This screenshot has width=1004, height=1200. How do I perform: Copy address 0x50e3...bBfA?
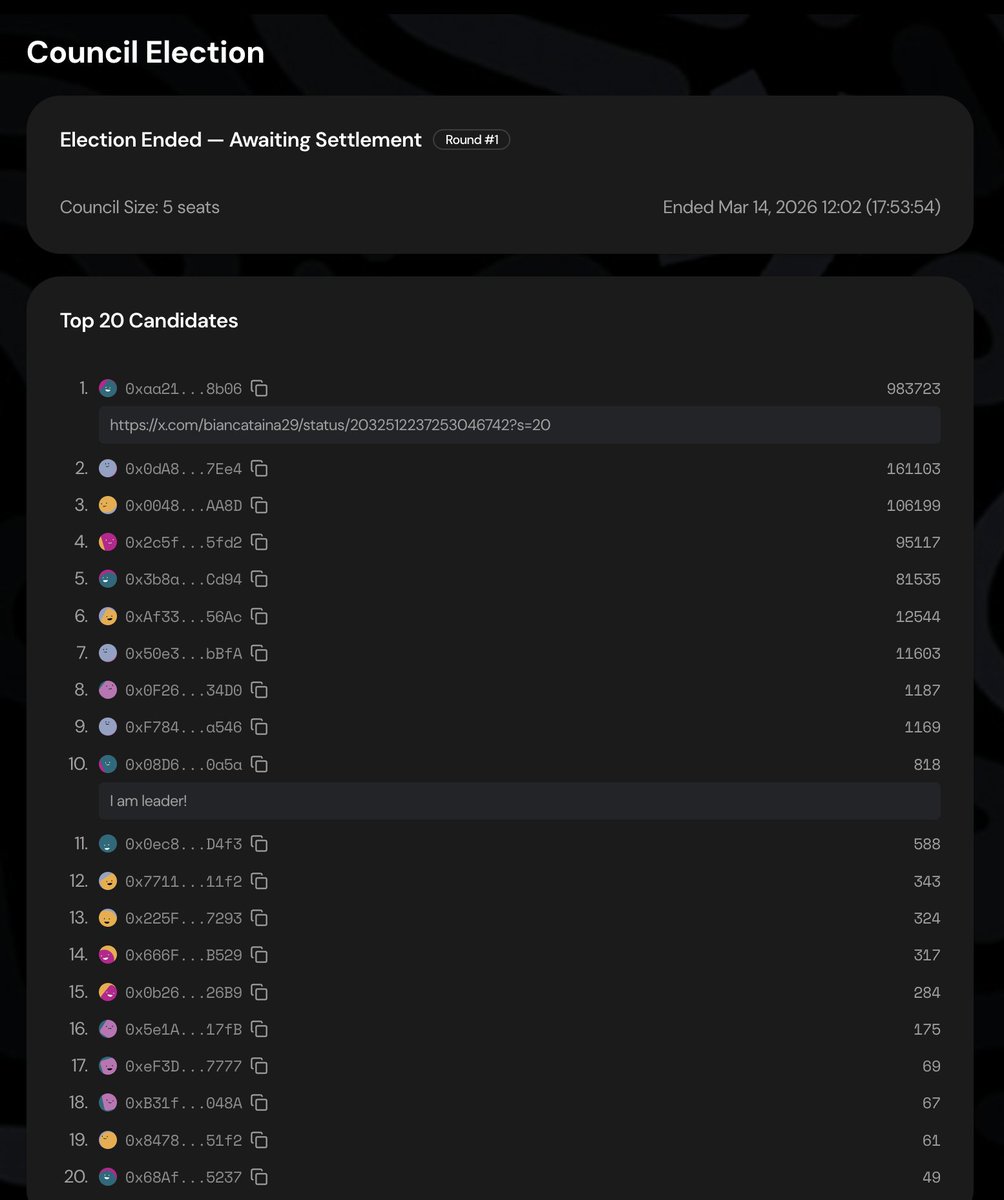click(259, 653)
